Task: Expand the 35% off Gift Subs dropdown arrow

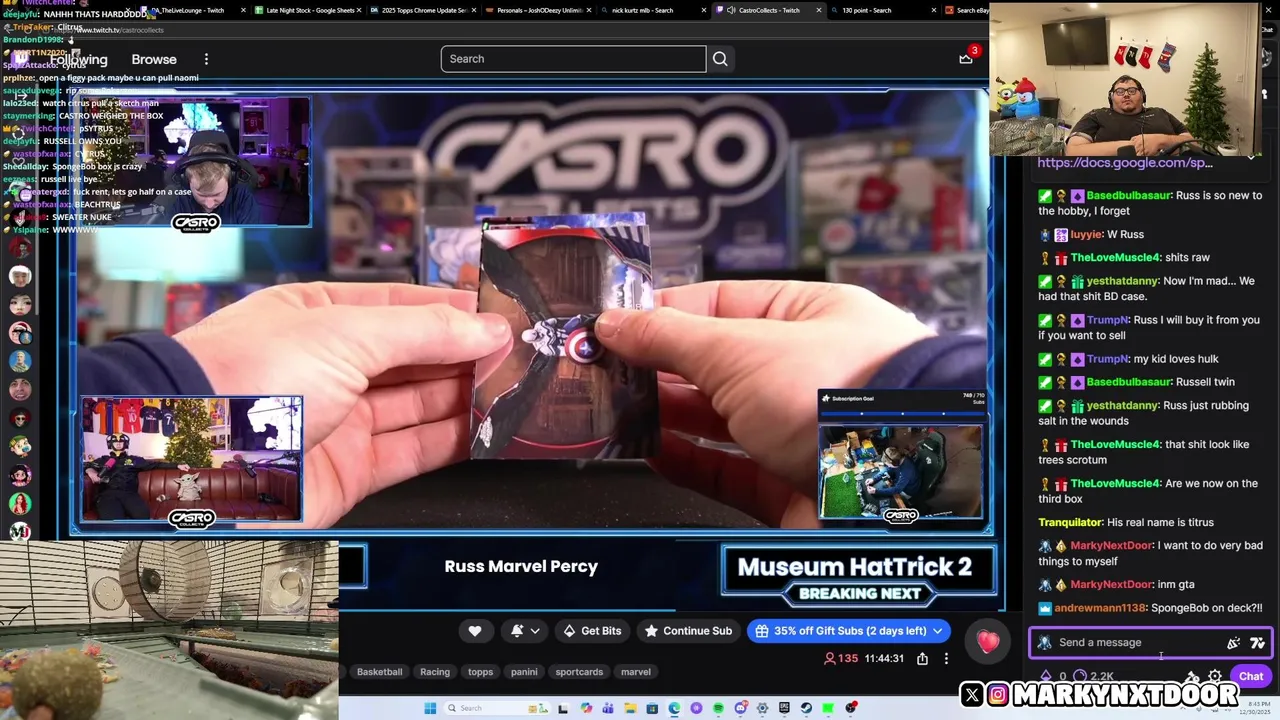Action: click(938, 631)
